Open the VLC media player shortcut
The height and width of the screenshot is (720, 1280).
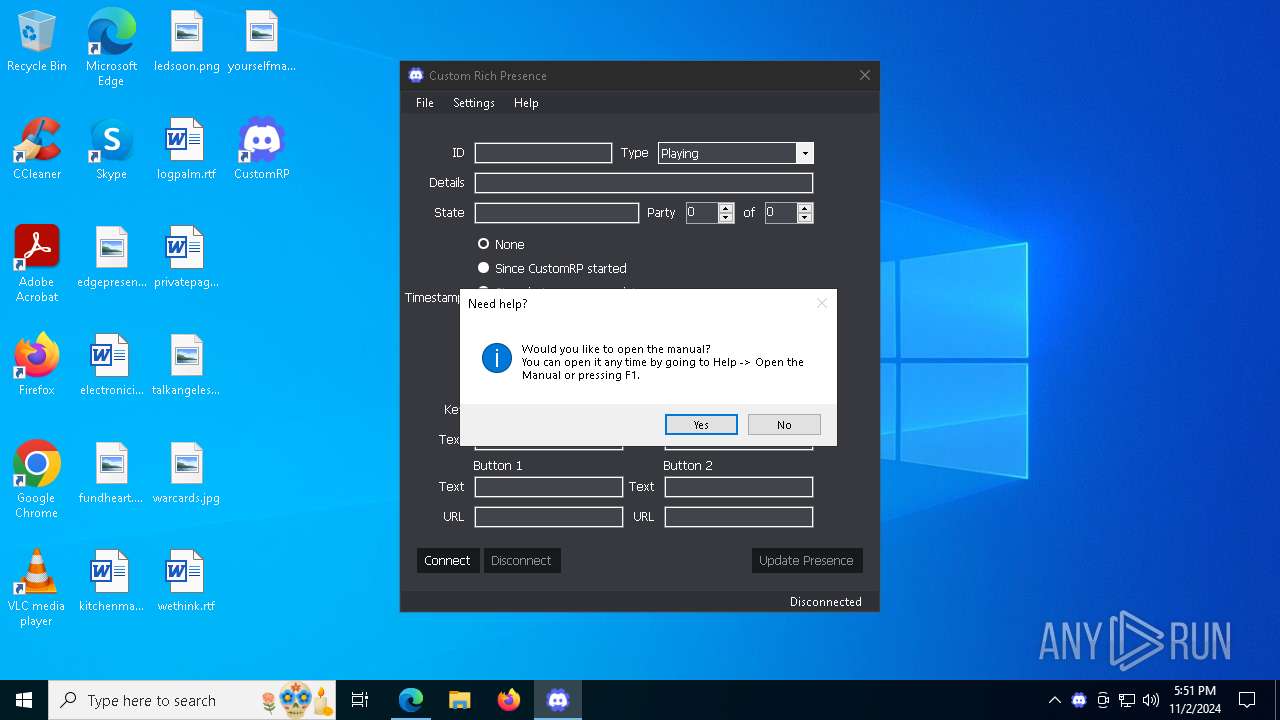coord(37,588)
